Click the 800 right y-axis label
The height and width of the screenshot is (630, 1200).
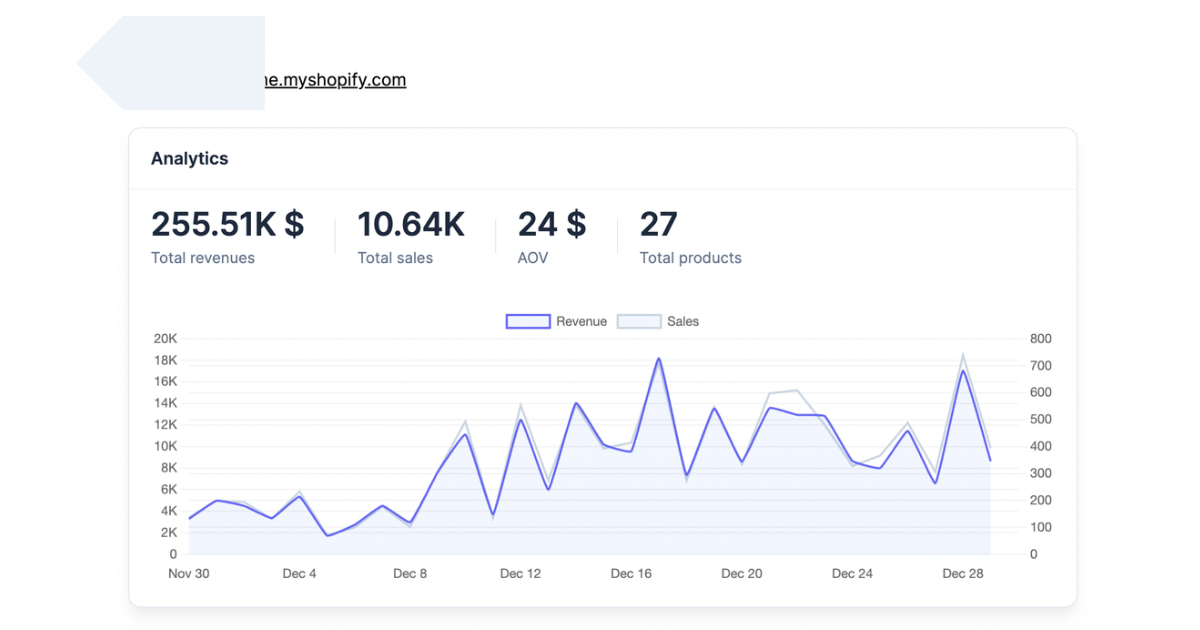(1040, 339)
